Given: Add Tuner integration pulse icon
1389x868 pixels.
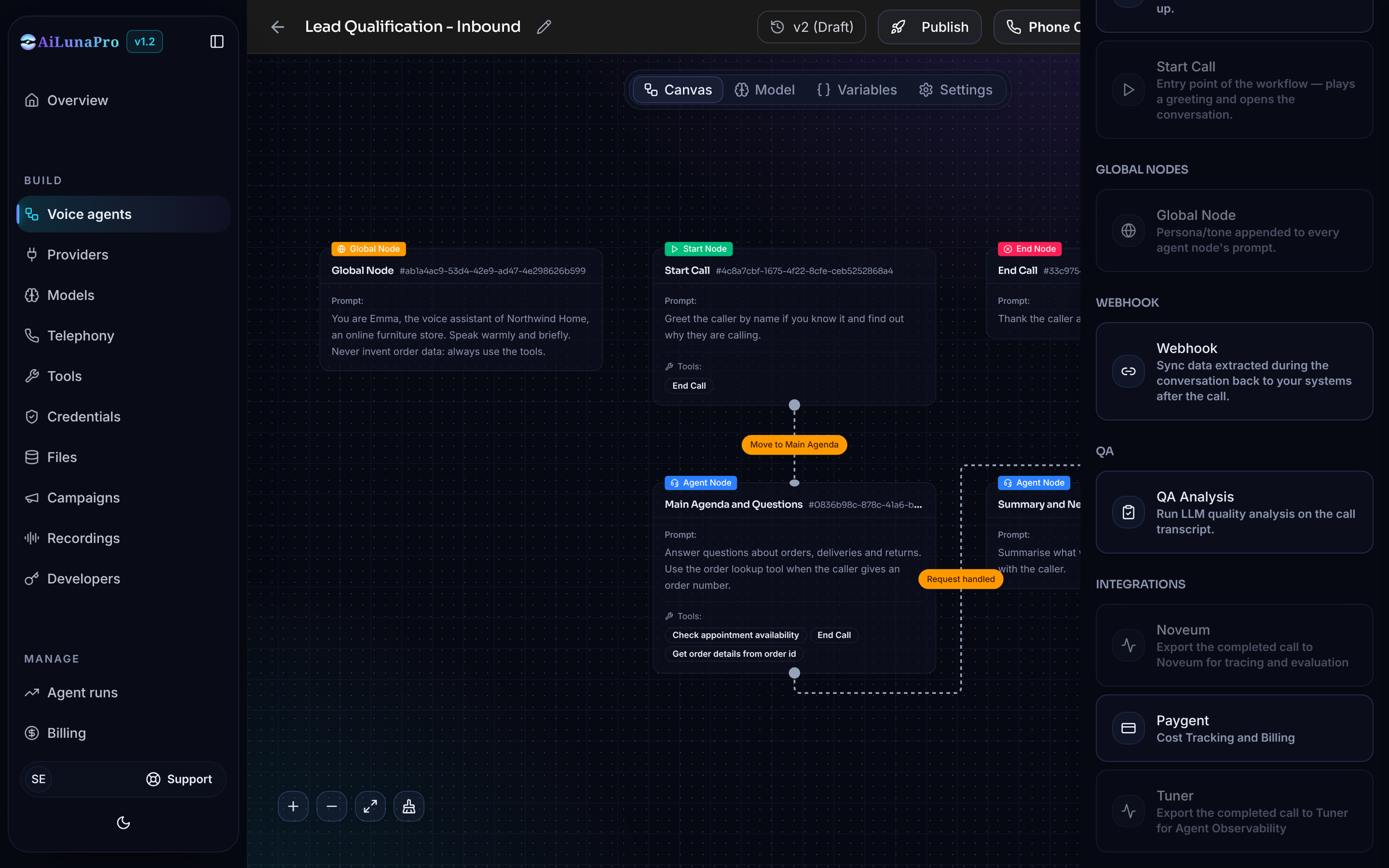Looking at the screenshot, I should click(1129, 811).
